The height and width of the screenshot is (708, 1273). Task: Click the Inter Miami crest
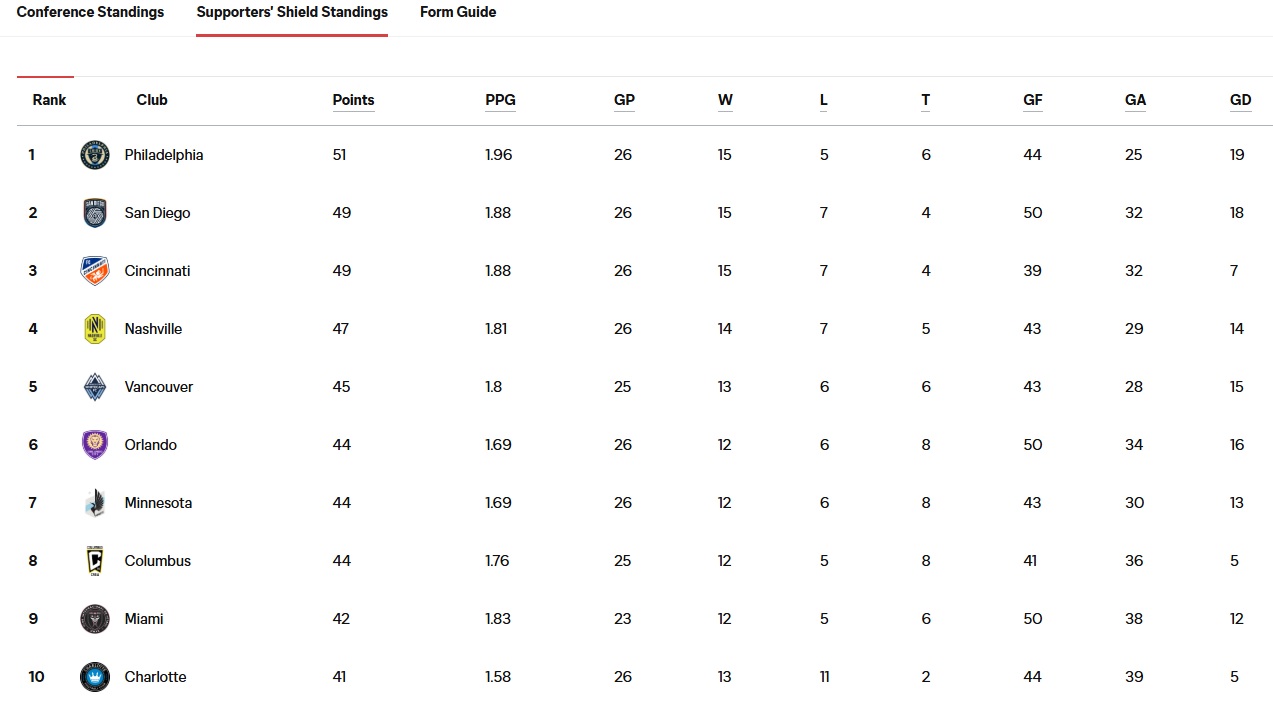pyautogui.click(x=95, y=619)
